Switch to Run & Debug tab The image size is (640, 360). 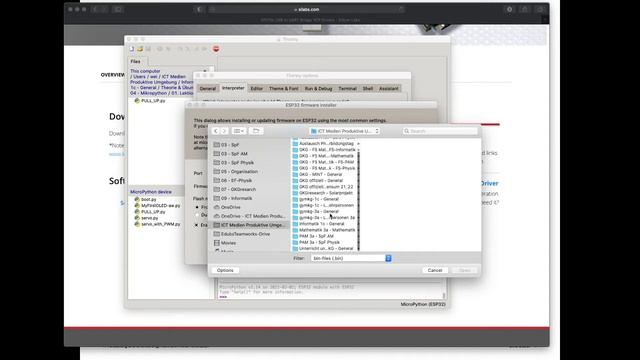(x=318, y=89)
